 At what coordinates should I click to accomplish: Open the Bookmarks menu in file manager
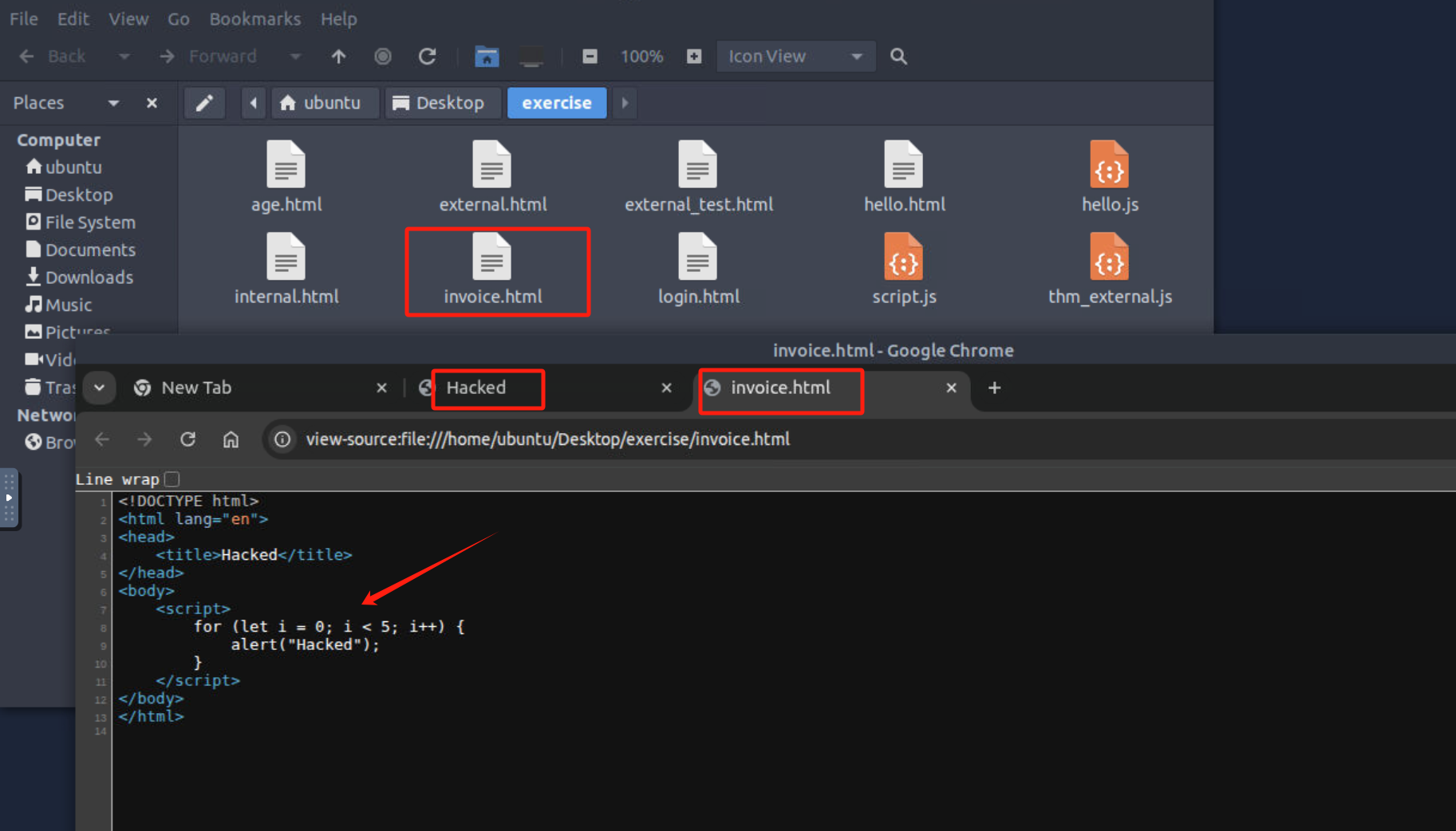(x=255, y=18)
